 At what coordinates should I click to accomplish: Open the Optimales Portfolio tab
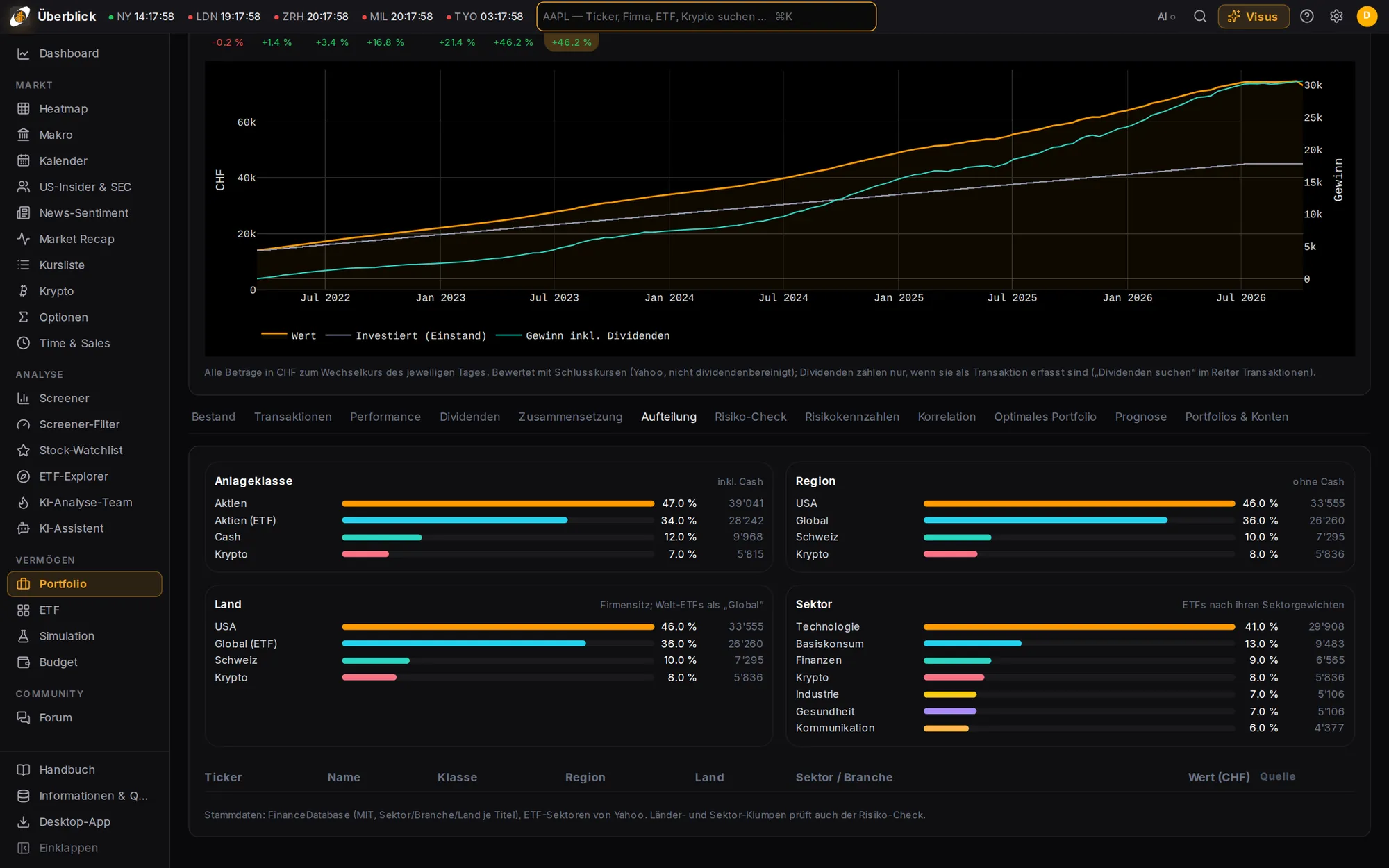click(x=1045, y=417)
